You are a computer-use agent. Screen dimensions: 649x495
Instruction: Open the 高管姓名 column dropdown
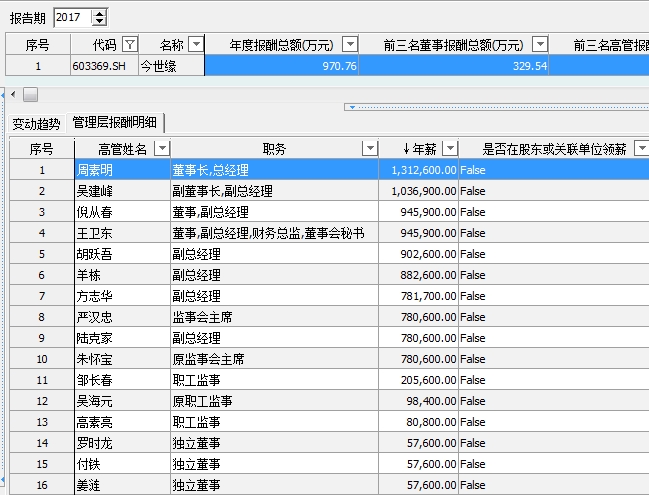click(162, 148)
